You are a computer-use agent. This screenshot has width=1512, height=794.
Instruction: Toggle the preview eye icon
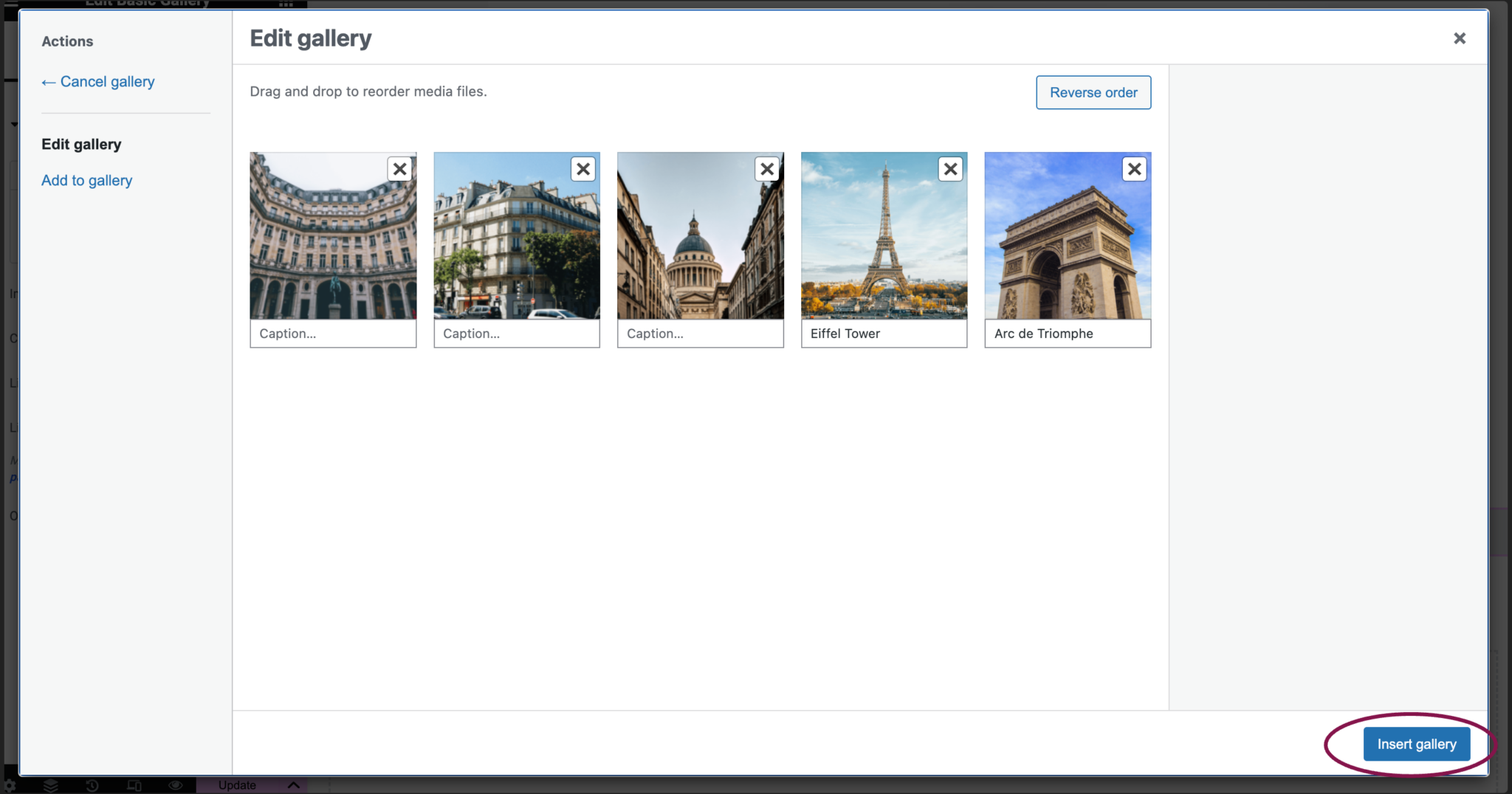pos(176,785)
